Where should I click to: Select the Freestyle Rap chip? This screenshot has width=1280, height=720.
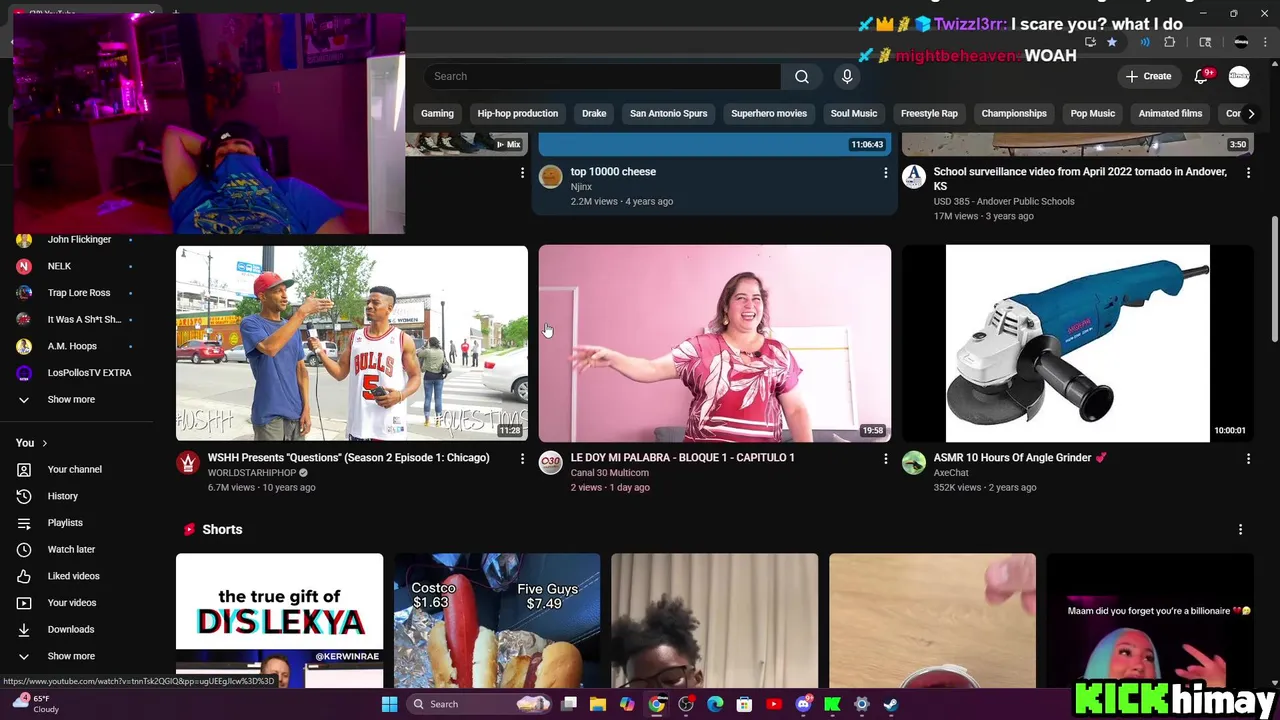(x=929, y=114)
